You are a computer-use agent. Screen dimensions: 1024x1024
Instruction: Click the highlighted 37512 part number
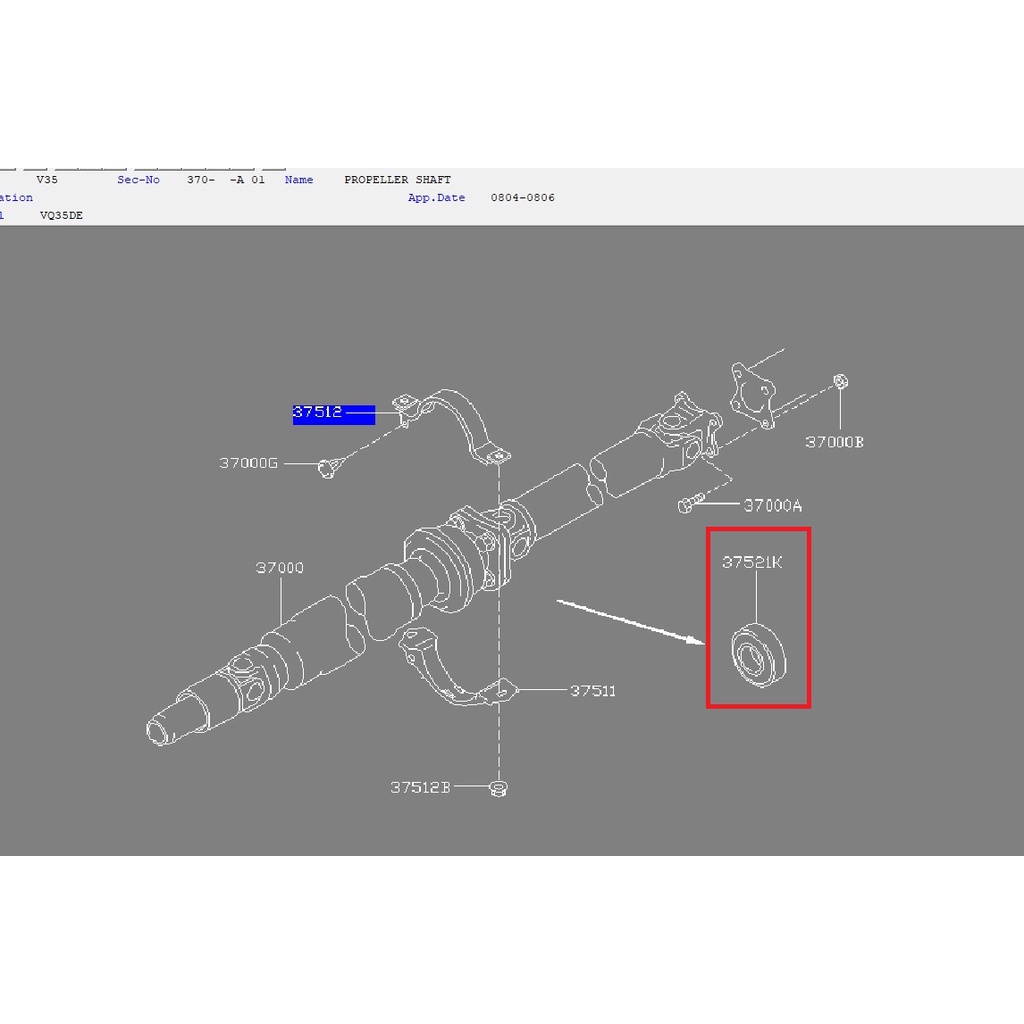coord(318,413)
